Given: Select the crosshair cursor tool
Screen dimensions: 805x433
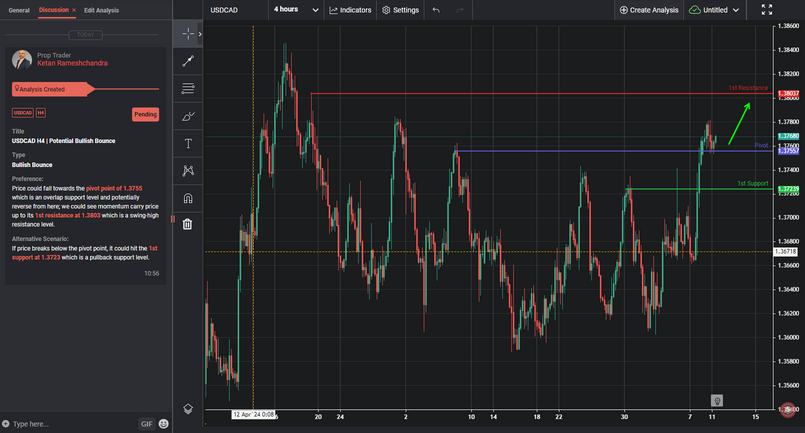Looking at the screenshot, I should 188,34.
